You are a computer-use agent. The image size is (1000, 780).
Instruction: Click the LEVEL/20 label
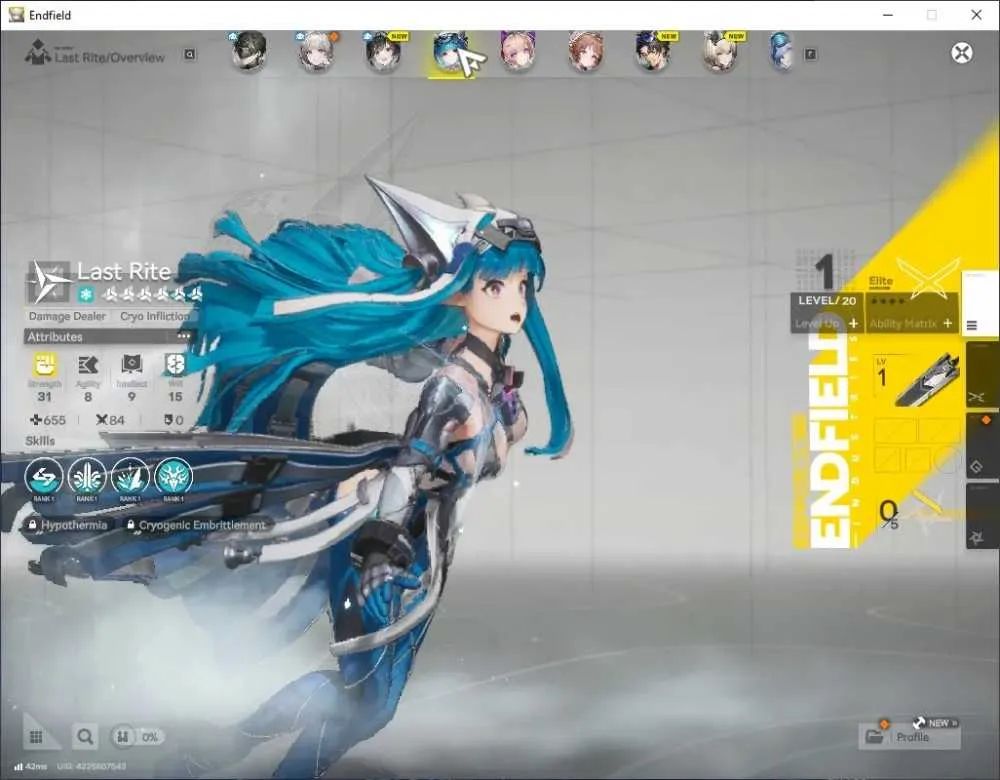click(827, 301)
